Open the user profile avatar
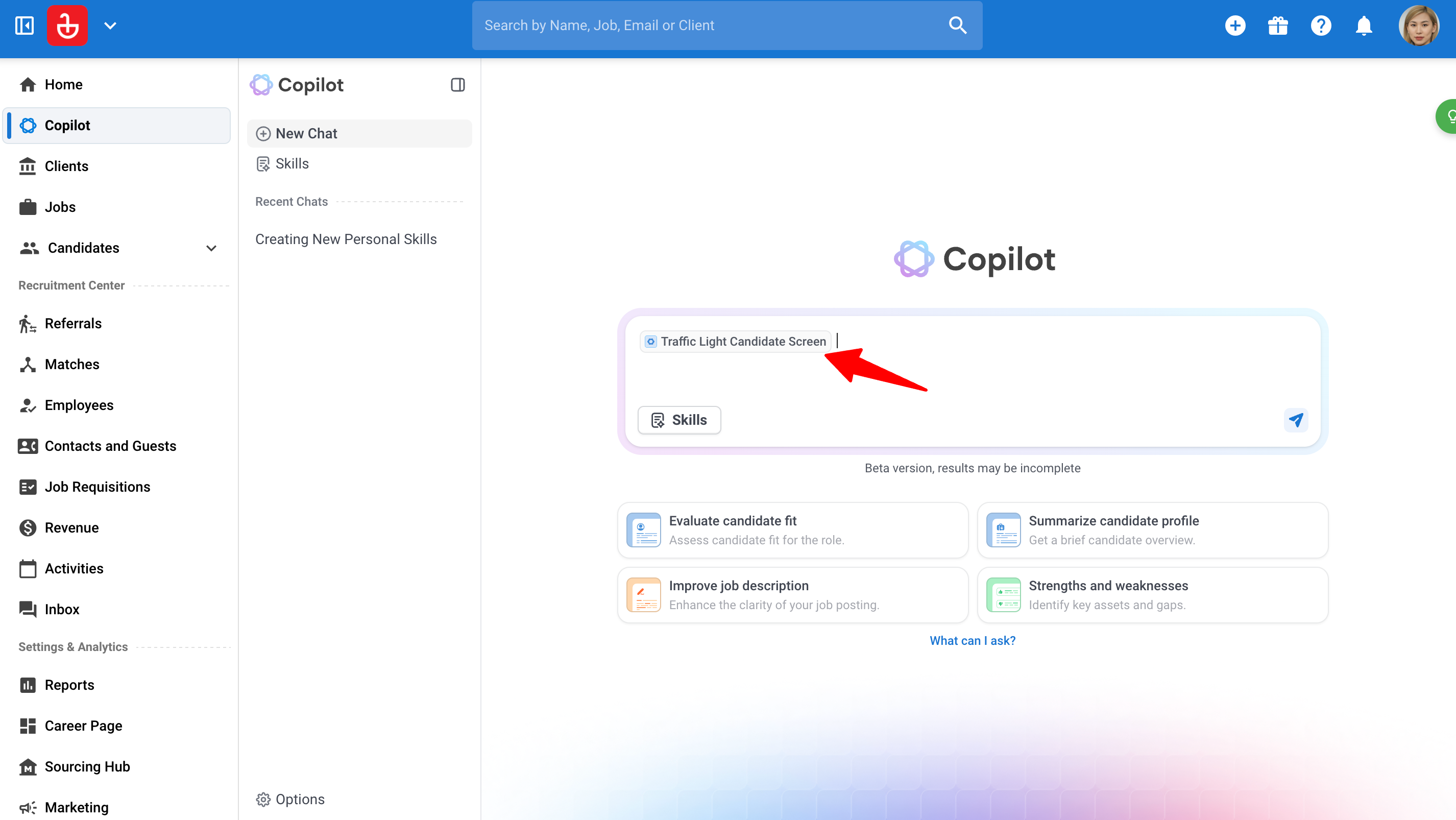 point(1418,26)
